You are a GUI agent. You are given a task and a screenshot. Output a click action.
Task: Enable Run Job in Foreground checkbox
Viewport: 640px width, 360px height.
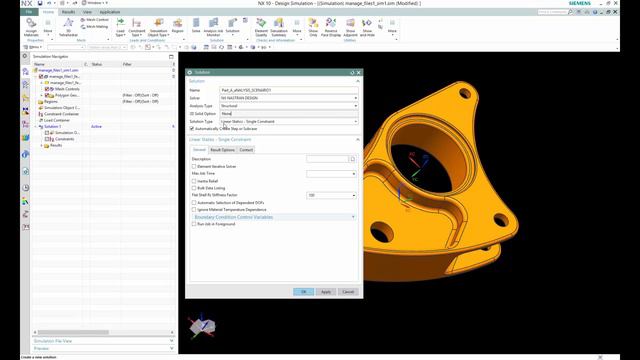click(194, 224)
